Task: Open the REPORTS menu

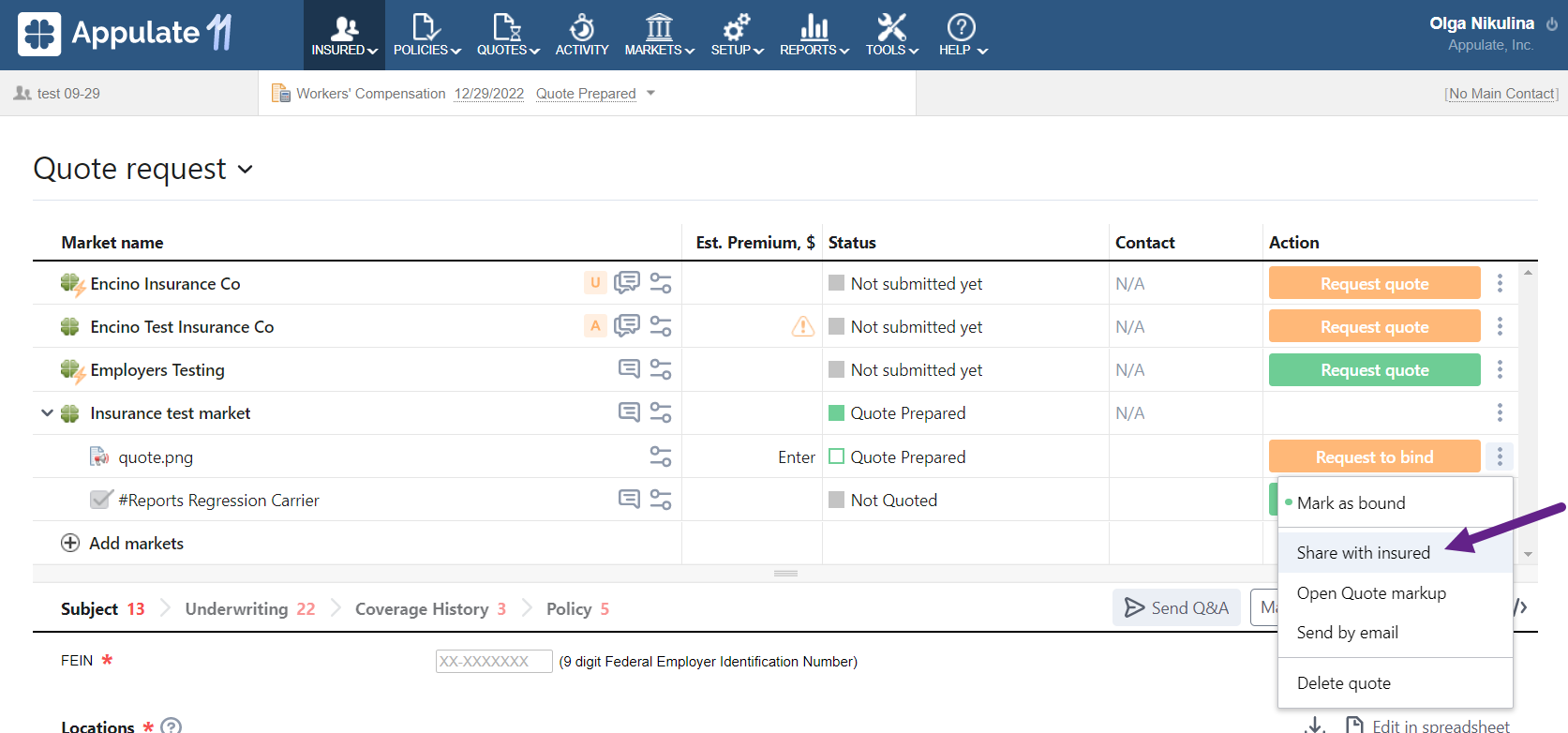Action: click(x=814, y=36)
